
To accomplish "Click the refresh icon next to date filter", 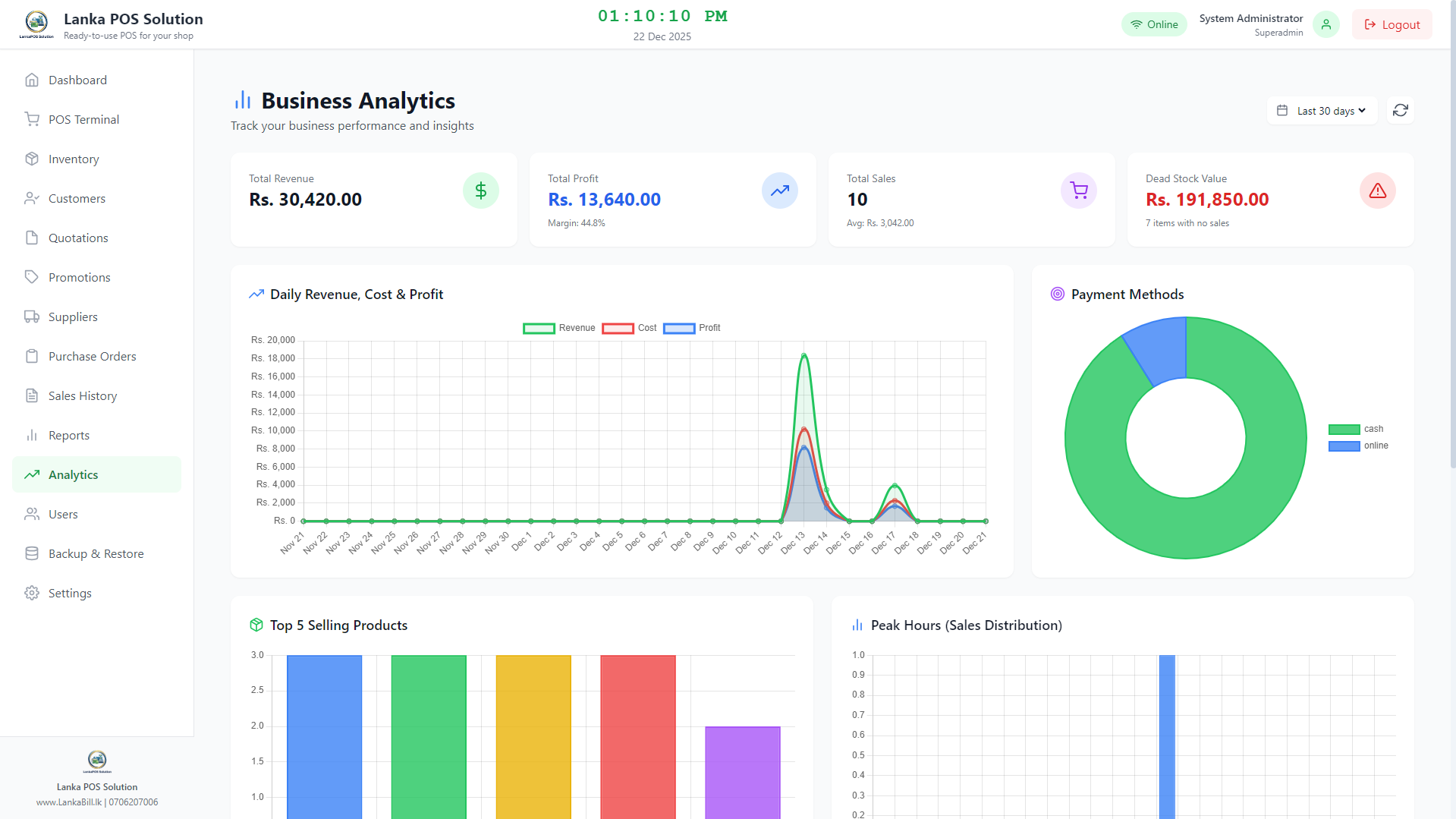I will 1400,110.
